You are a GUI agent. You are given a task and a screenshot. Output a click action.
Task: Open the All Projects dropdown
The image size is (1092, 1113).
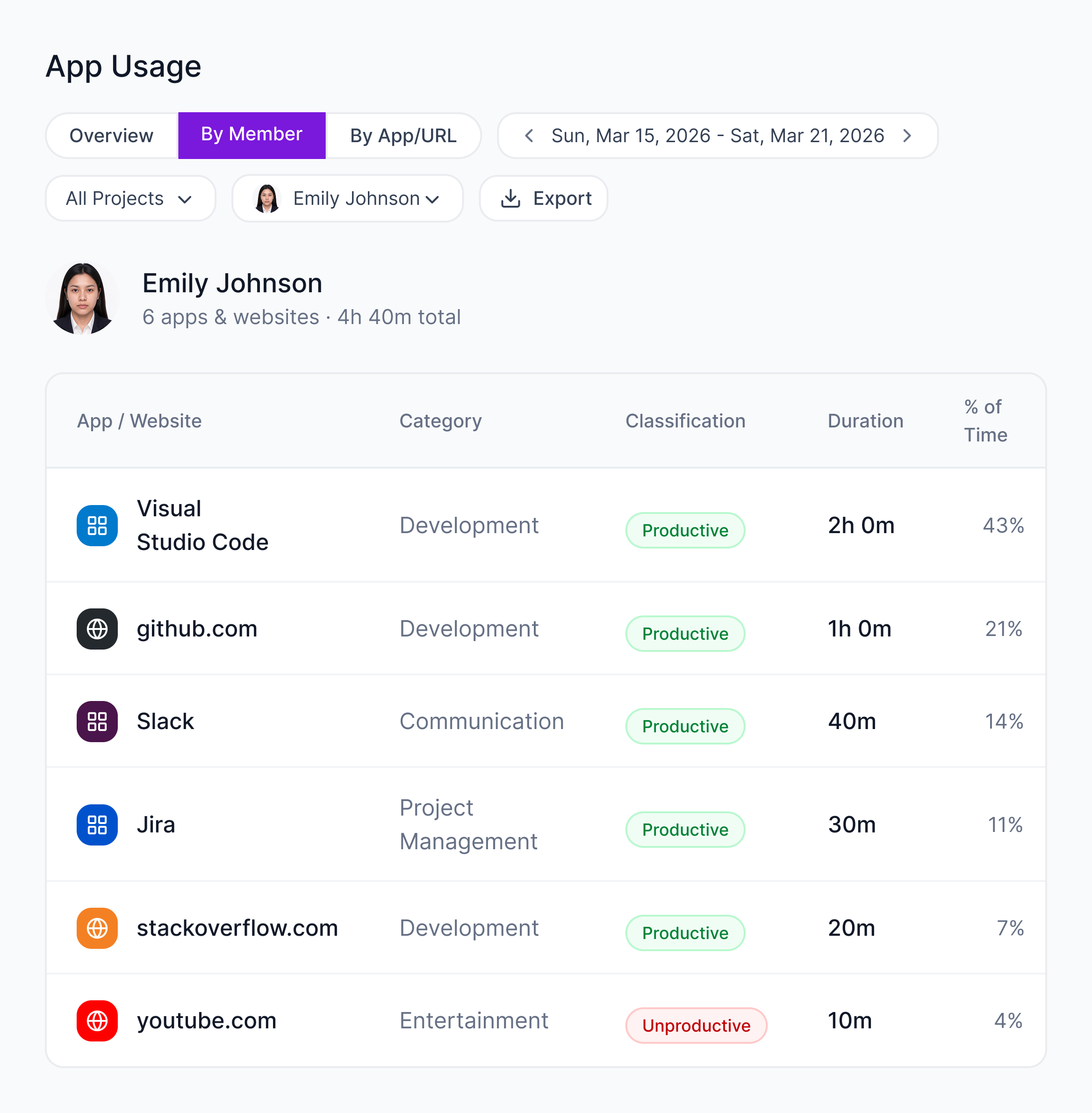pos(131,198)
